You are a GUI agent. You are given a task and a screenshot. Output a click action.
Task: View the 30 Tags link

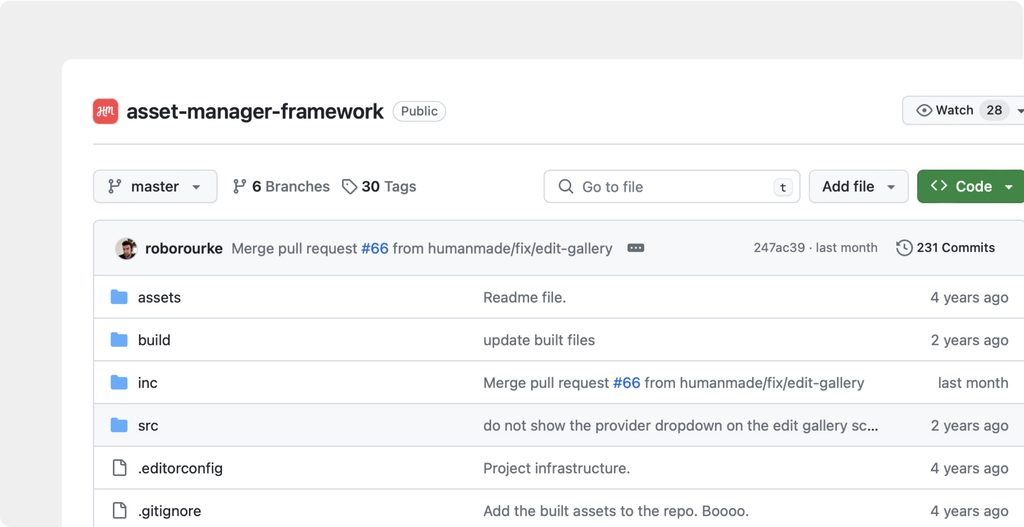(x=379, y=187)
